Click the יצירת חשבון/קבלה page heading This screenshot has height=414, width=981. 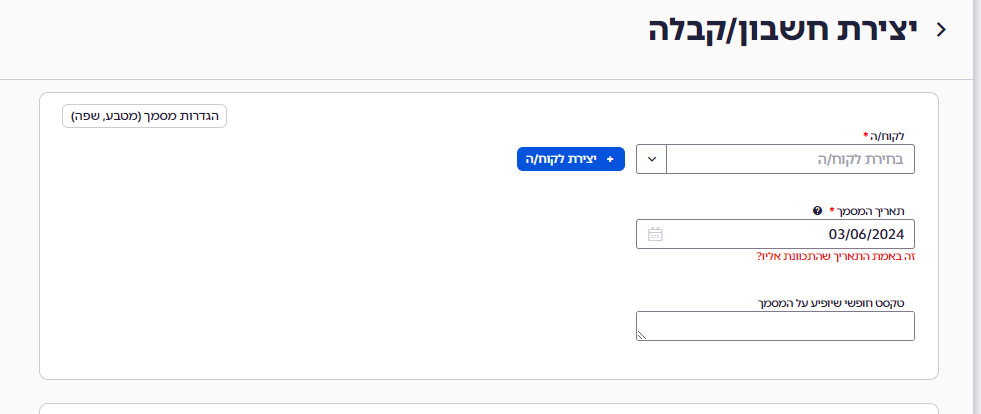click(x=782, y=30)
